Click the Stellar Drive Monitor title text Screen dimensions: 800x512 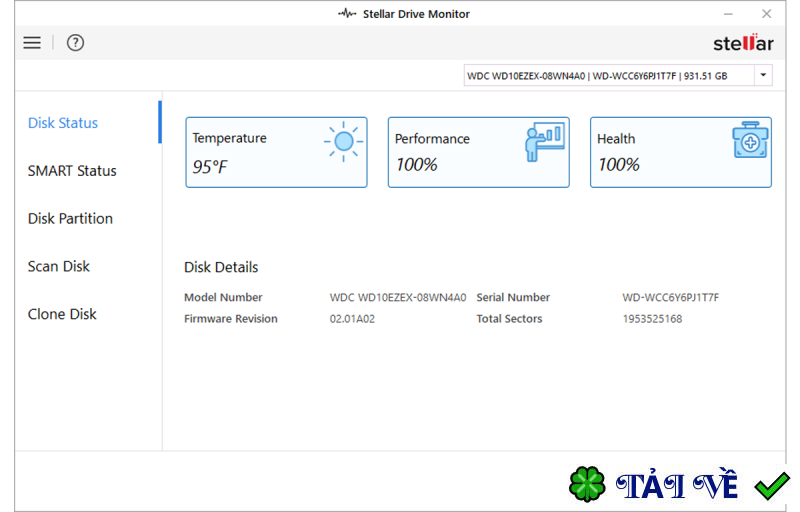pos(416,14)
